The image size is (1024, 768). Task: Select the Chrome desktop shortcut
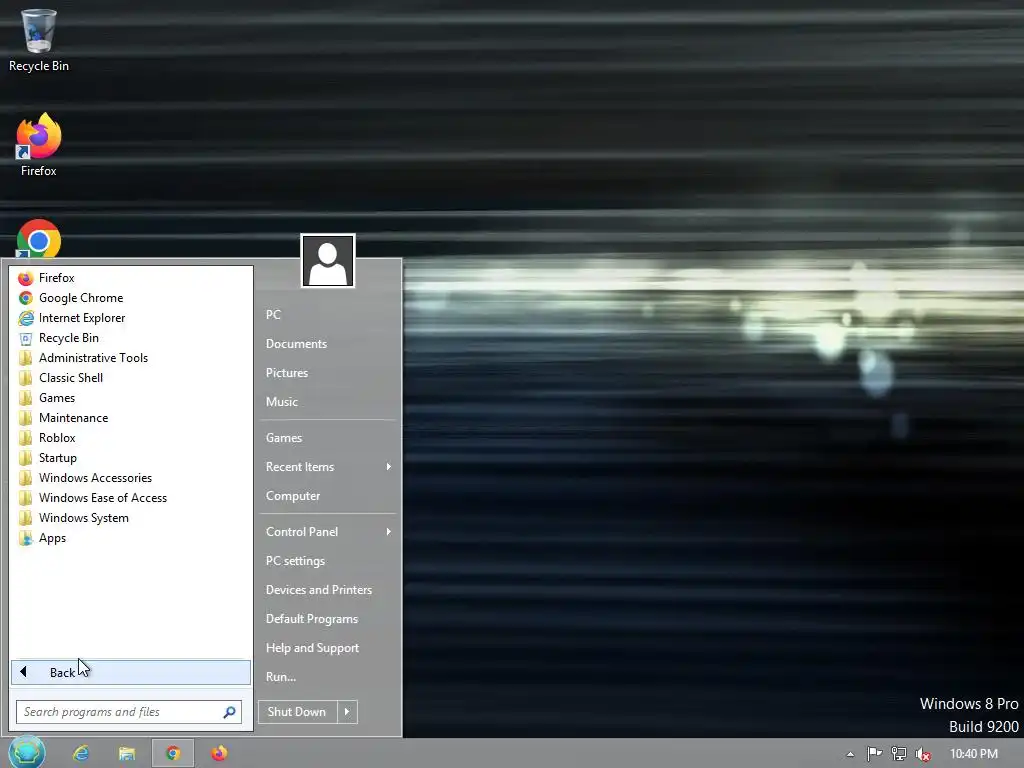(39, 239)
